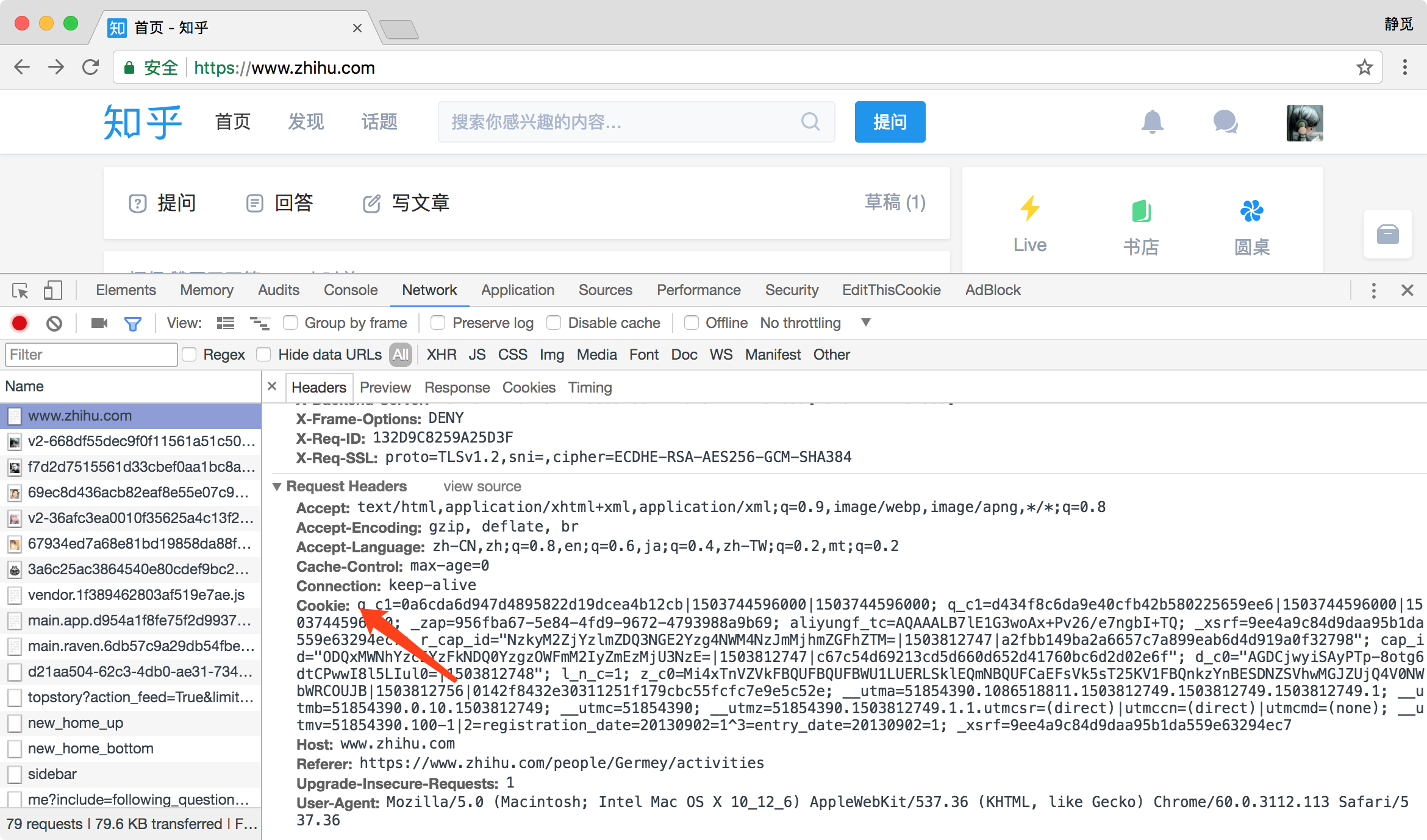Switch to large request rows view

(226, 323)
